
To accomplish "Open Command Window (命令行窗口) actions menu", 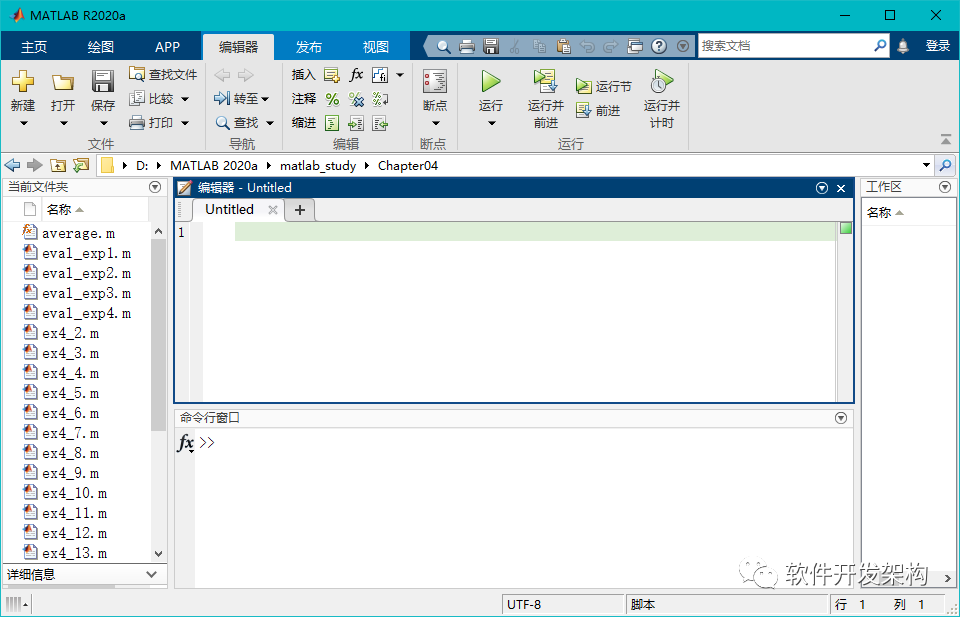I will 841,417.
